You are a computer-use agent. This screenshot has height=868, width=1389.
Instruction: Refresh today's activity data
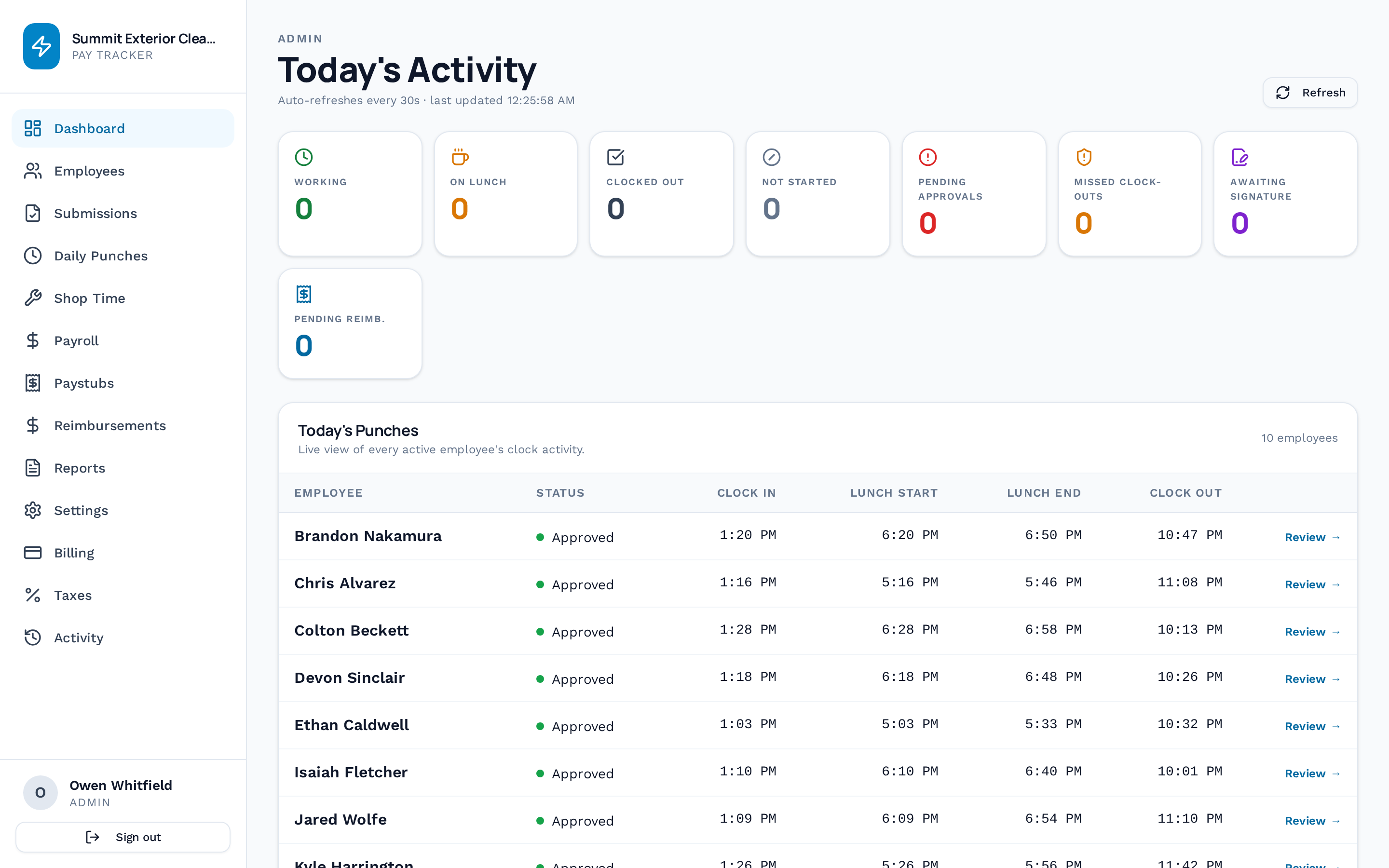coord(1310,93)
